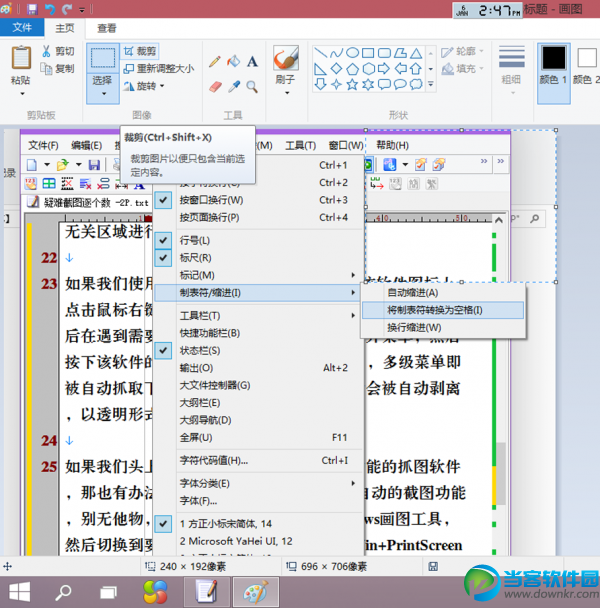Click Copy (复制) in the clipboard group

(x=57, y=69)
